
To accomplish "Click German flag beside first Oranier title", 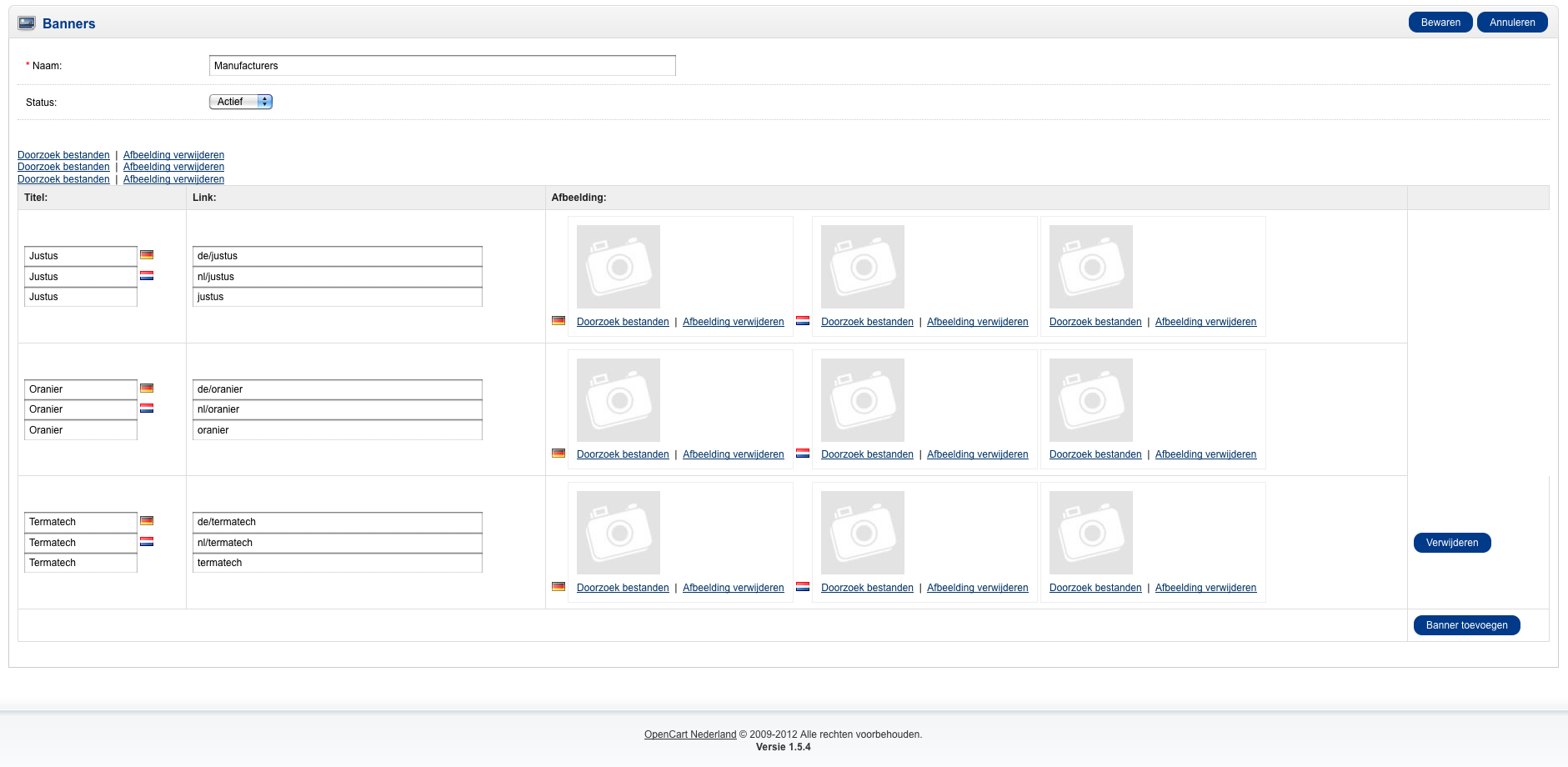I will pos(147,389).
